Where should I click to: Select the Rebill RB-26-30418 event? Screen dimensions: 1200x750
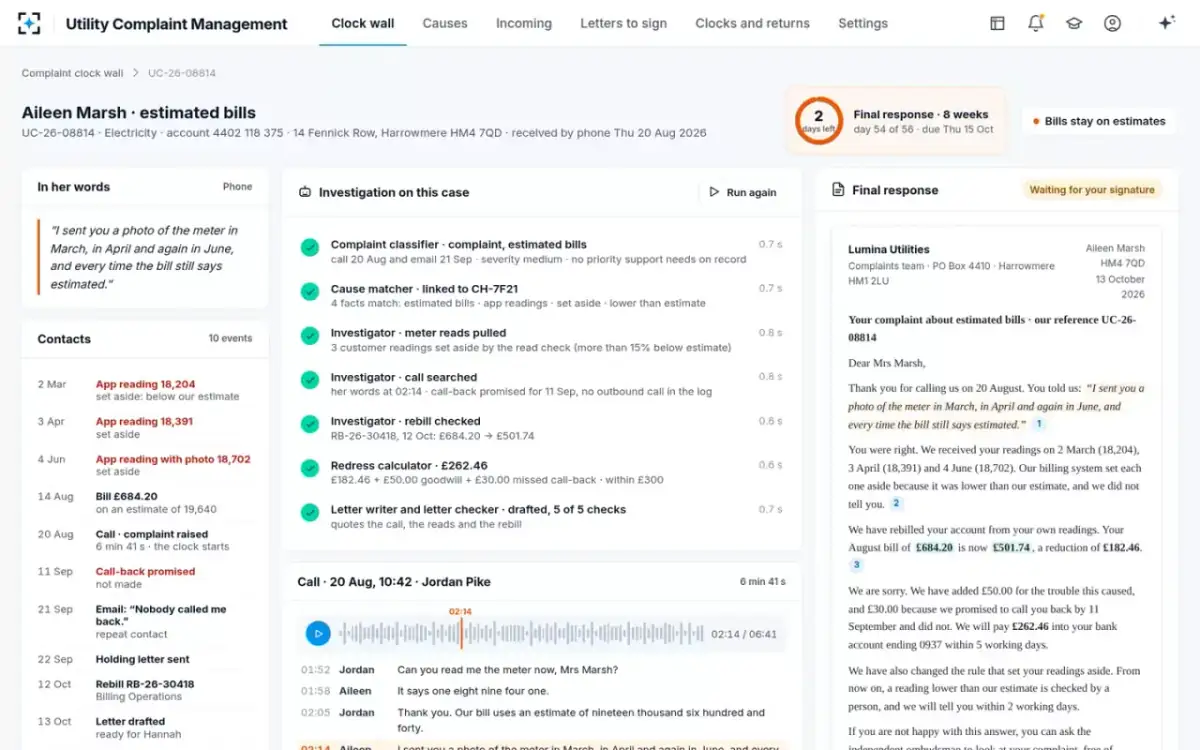tap(145, 690)
